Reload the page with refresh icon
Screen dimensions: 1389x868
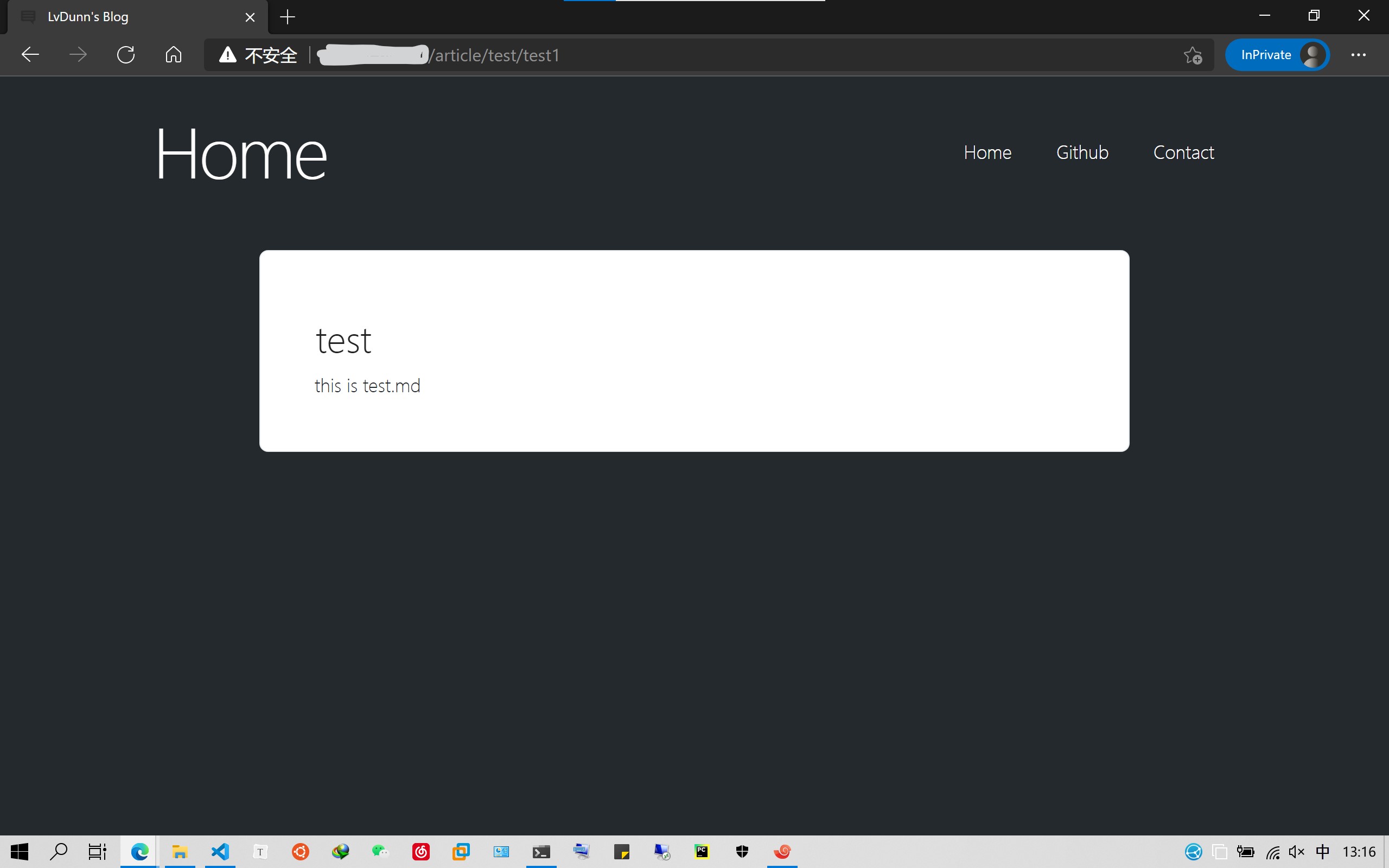(x=126, y=55)
